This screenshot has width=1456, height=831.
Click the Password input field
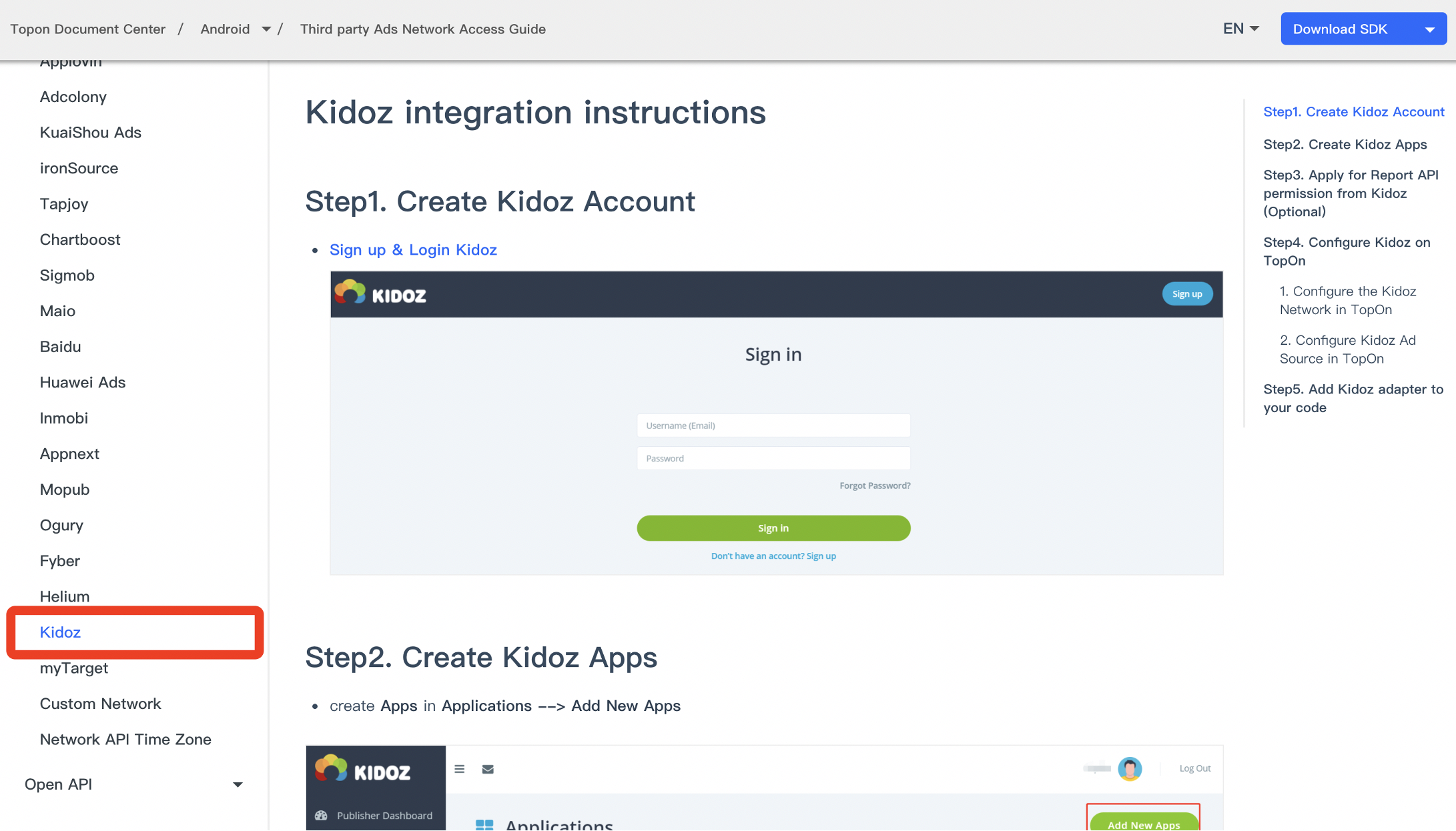(x=773, y=458)
